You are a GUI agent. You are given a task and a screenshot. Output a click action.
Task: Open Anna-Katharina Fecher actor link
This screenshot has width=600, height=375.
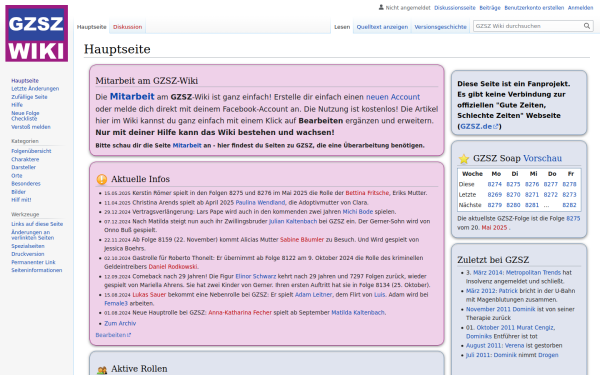240,313
